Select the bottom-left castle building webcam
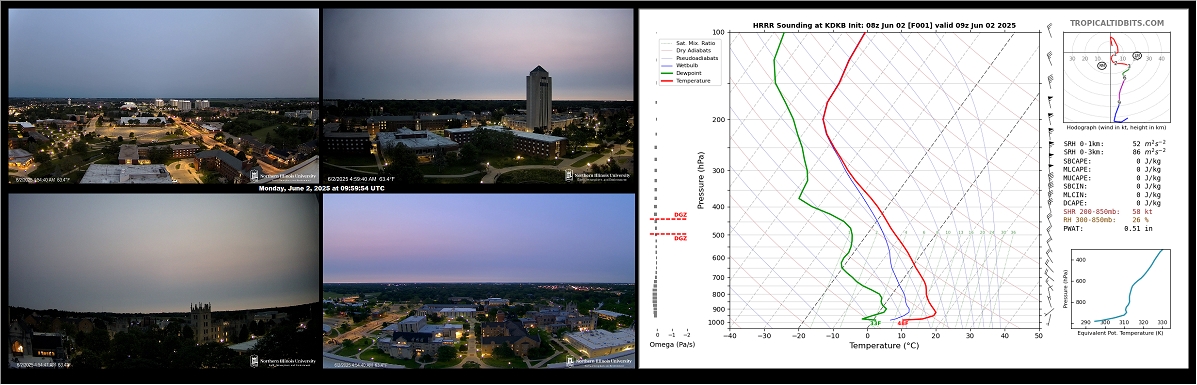This screenshot has height=385, width=1197. pos(163,281)
